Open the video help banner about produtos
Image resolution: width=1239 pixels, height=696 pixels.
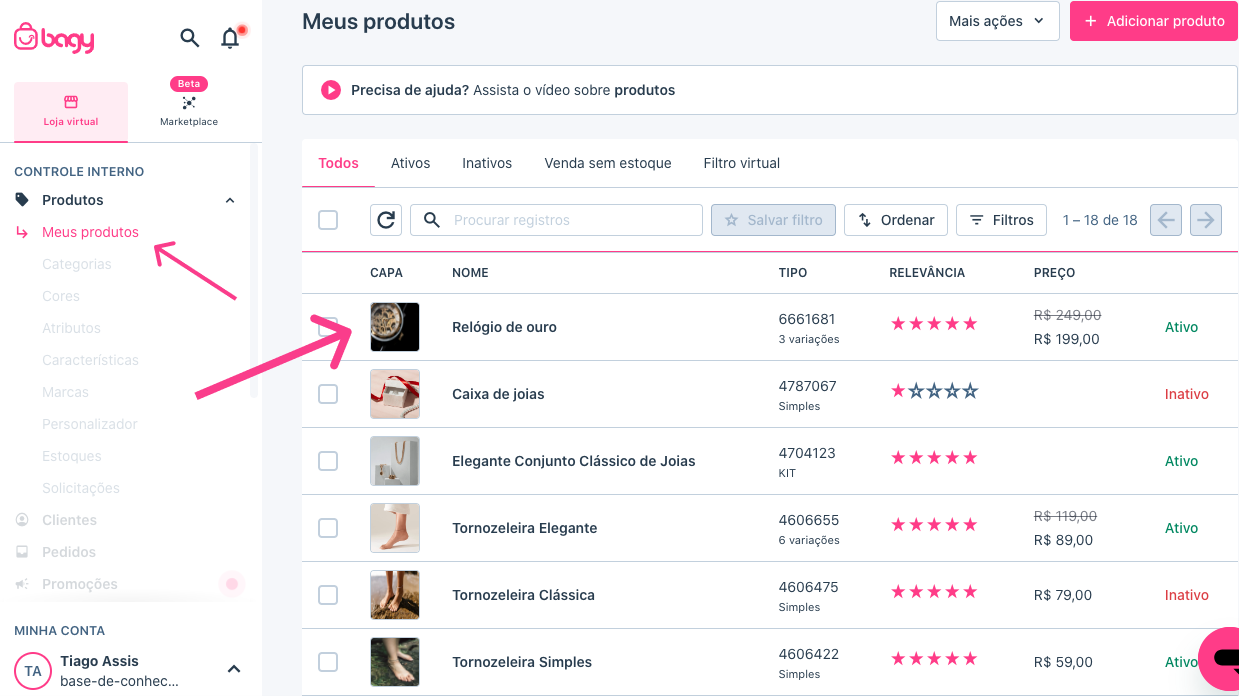point(770,90)
